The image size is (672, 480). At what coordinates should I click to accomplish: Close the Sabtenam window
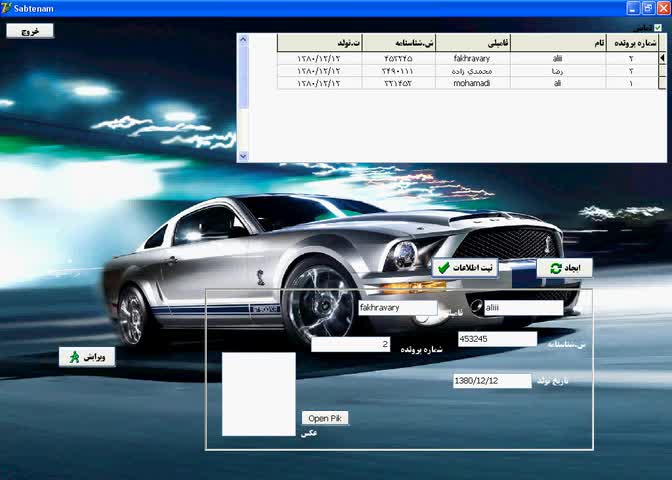(664, 8)
